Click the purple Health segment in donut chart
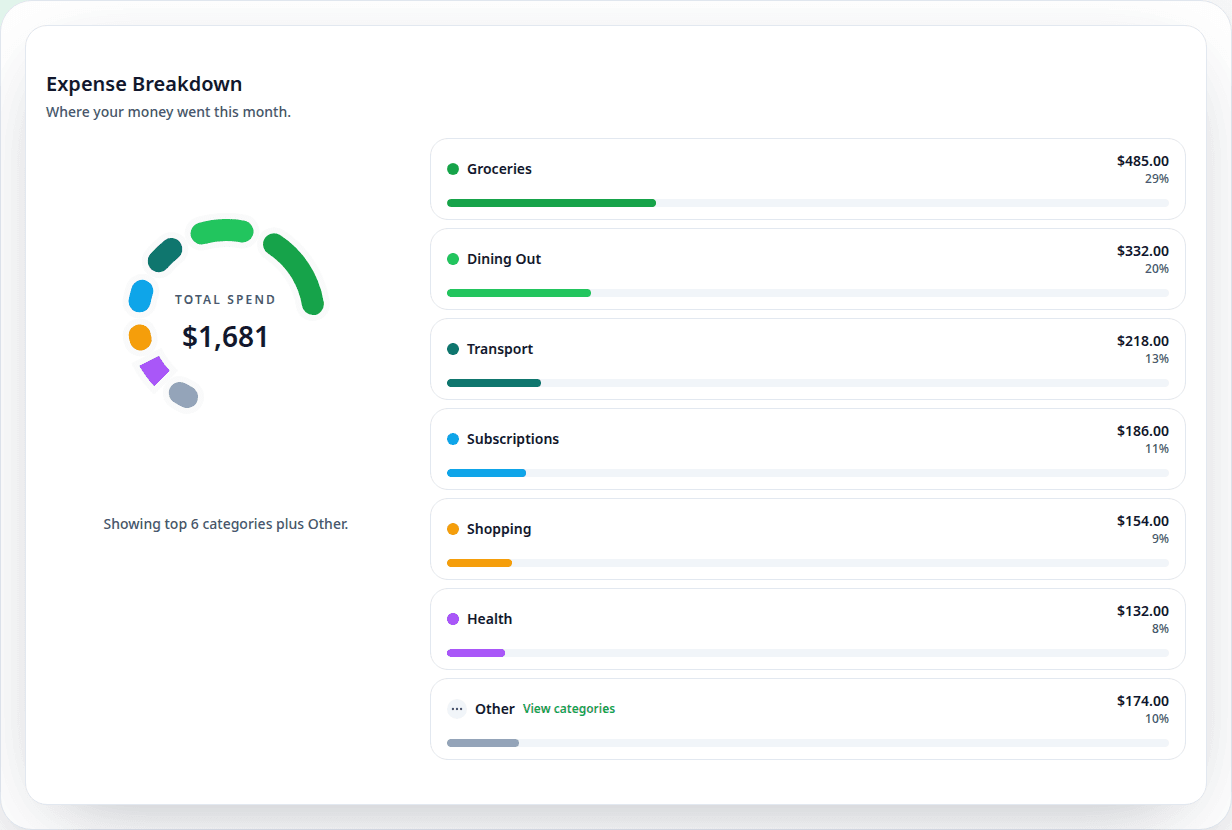 (154, 370)
